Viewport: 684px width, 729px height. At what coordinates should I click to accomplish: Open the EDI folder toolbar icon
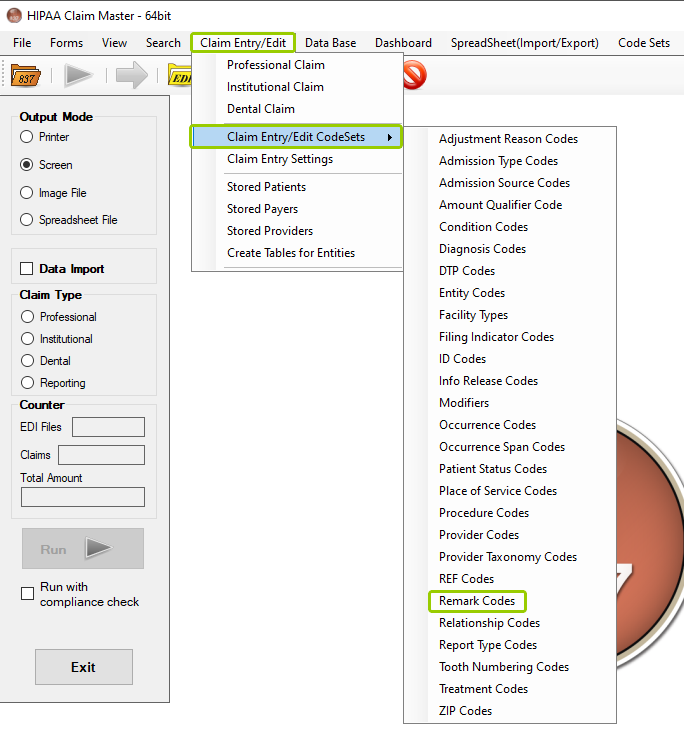pos(179,75)
